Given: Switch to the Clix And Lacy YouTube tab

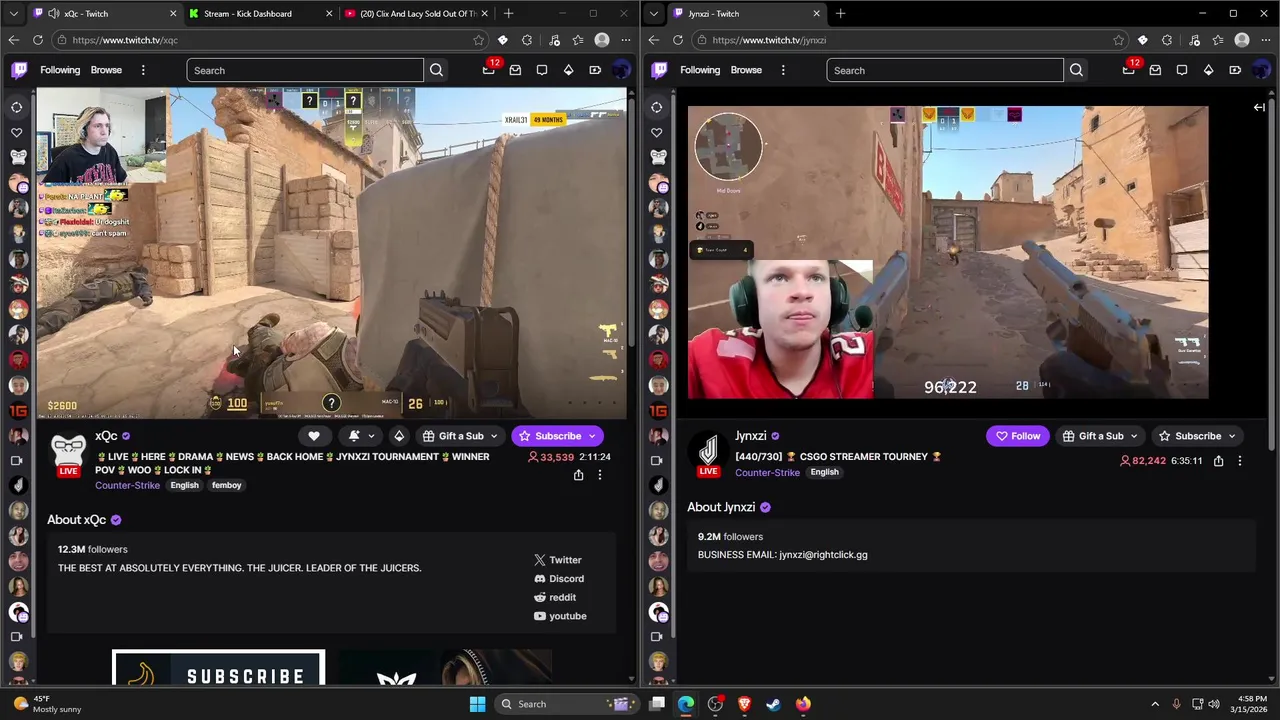Looking at the screenshot, I should pyautogui.click(x=417, y=13).
